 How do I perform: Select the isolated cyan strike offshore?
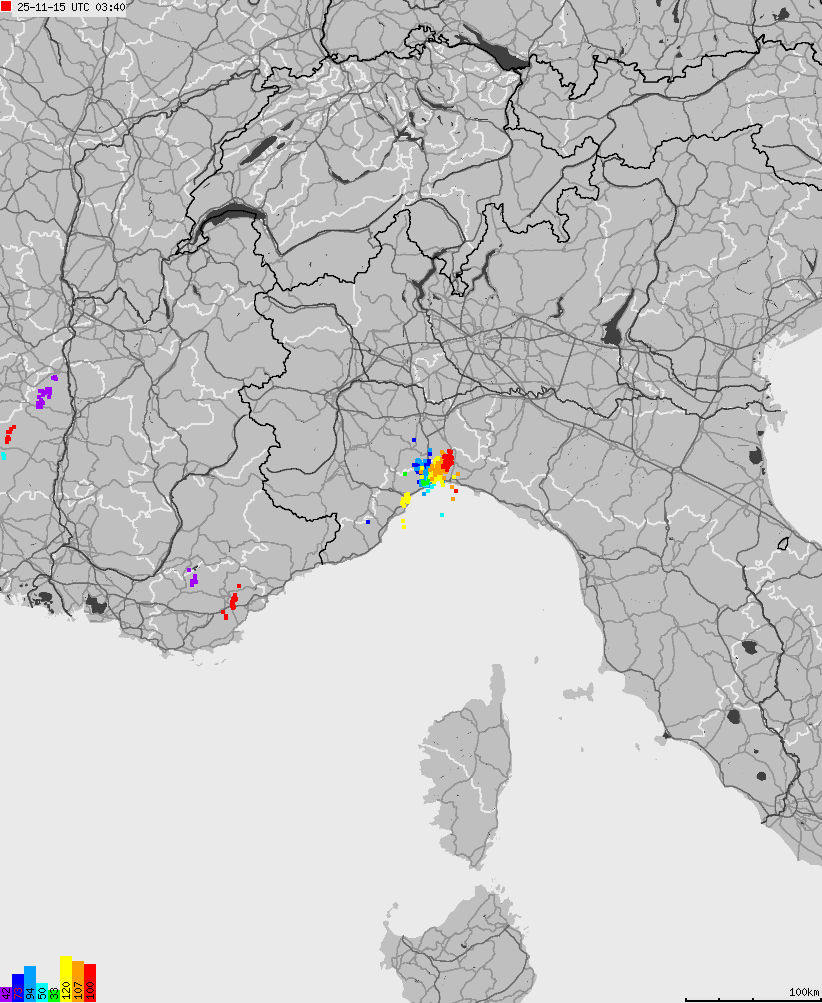pyautogui.click(x=442, y=514)
